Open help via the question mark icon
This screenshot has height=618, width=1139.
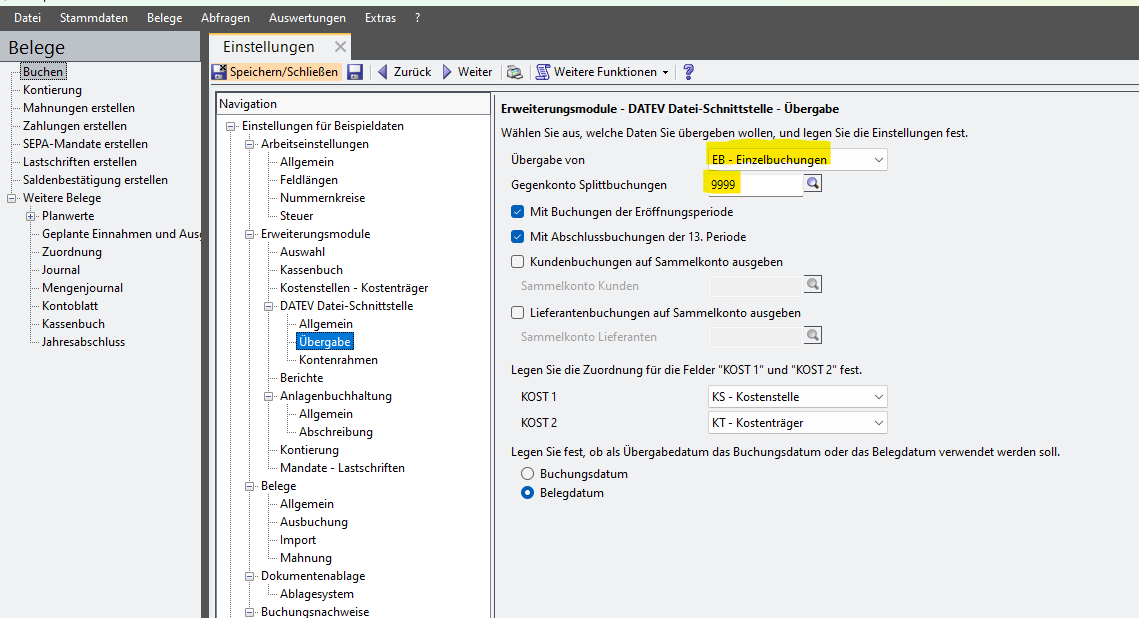pos(688,72)
